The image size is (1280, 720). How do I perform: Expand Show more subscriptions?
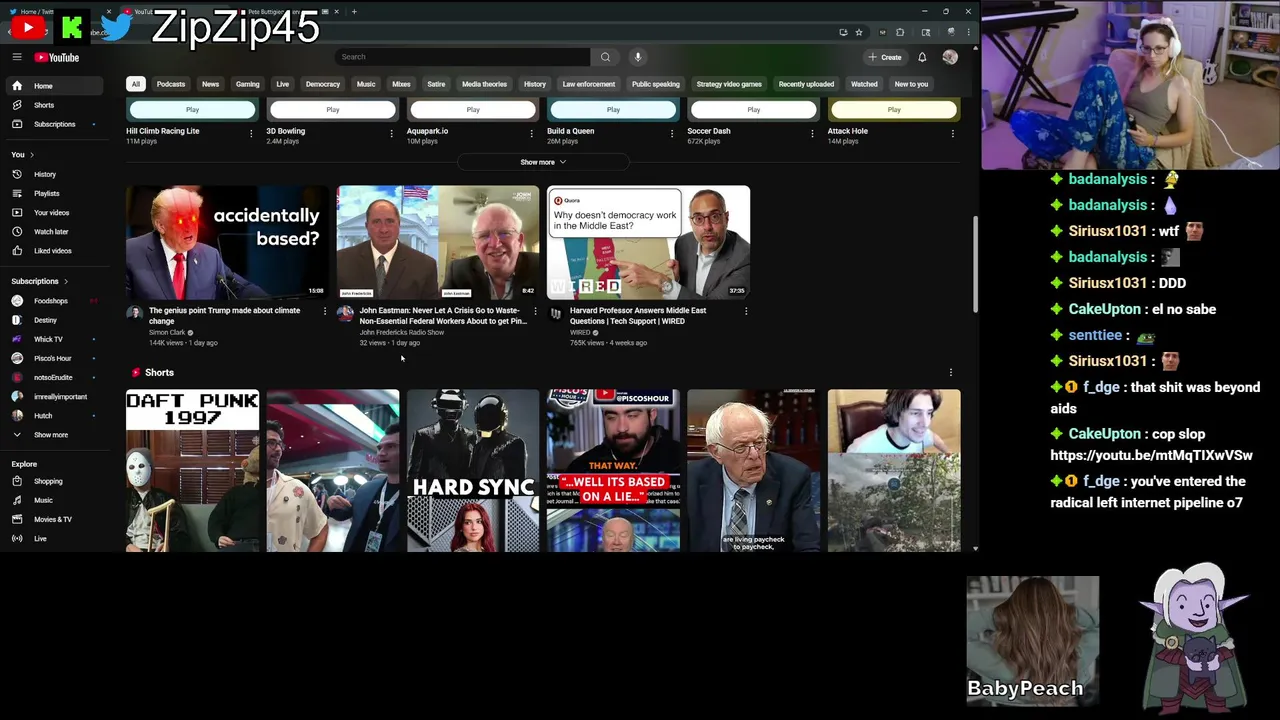(56, 435)
